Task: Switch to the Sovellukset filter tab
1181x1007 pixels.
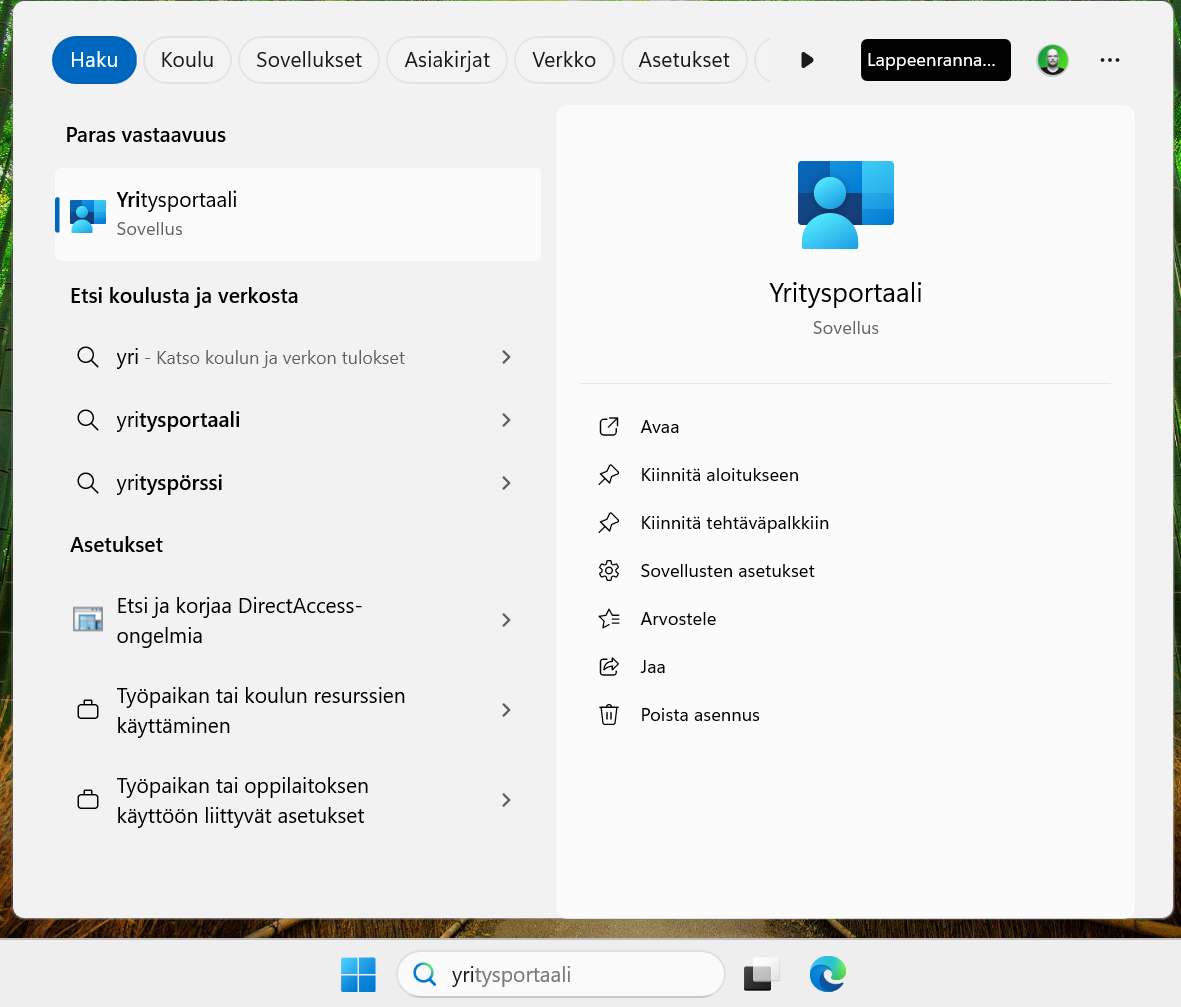Action: pos(309,60)
